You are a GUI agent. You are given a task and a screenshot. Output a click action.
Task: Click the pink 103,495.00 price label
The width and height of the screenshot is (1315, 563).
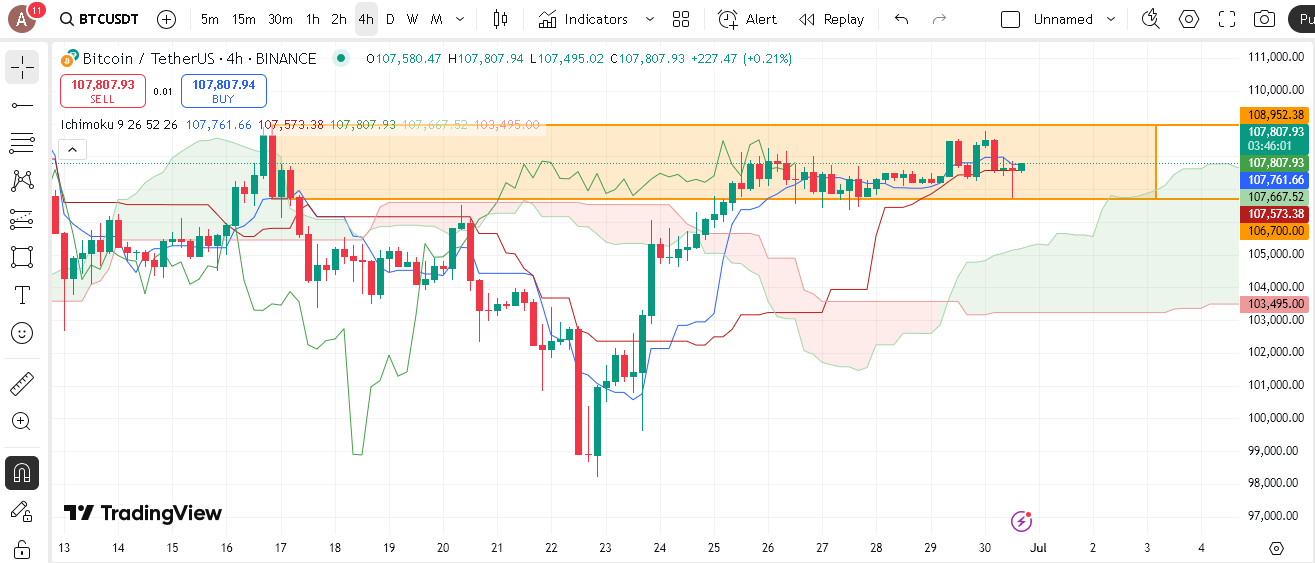point(1274,304)
